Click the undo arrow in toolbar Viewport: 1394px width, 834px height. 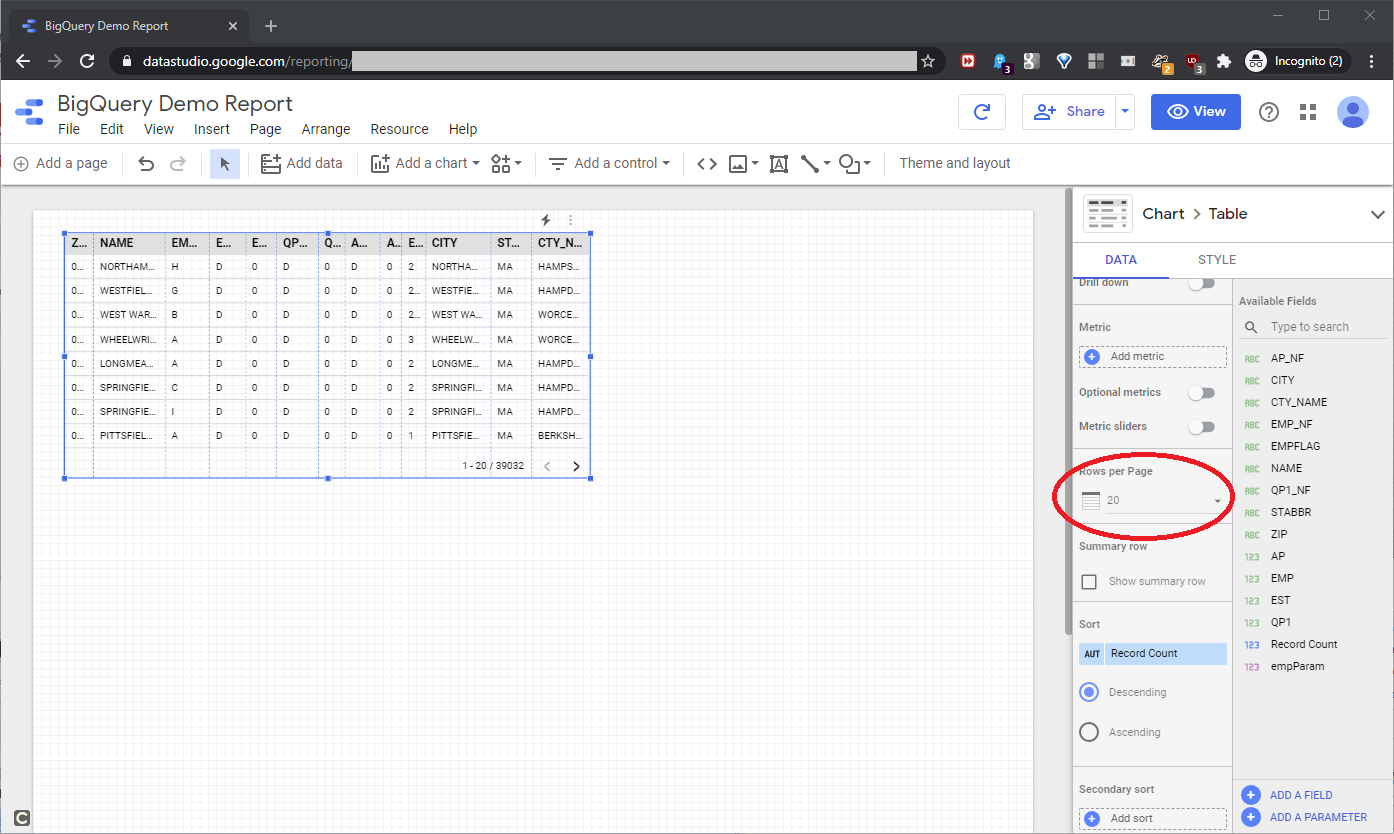[x=146, y=163]
